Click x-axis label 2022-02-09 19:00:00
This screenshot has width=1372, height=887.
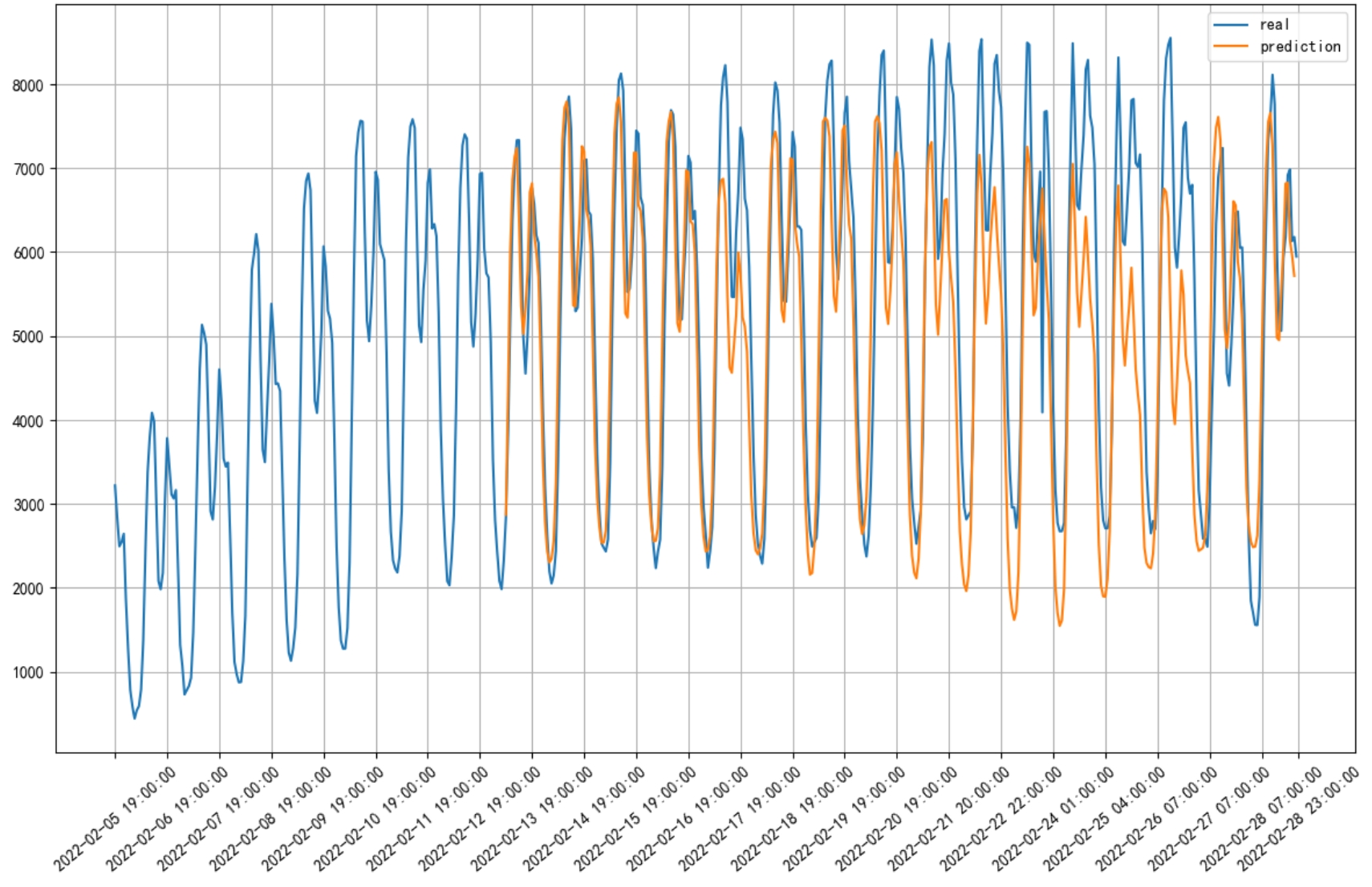pyautogui.click(x=323, y=819)
